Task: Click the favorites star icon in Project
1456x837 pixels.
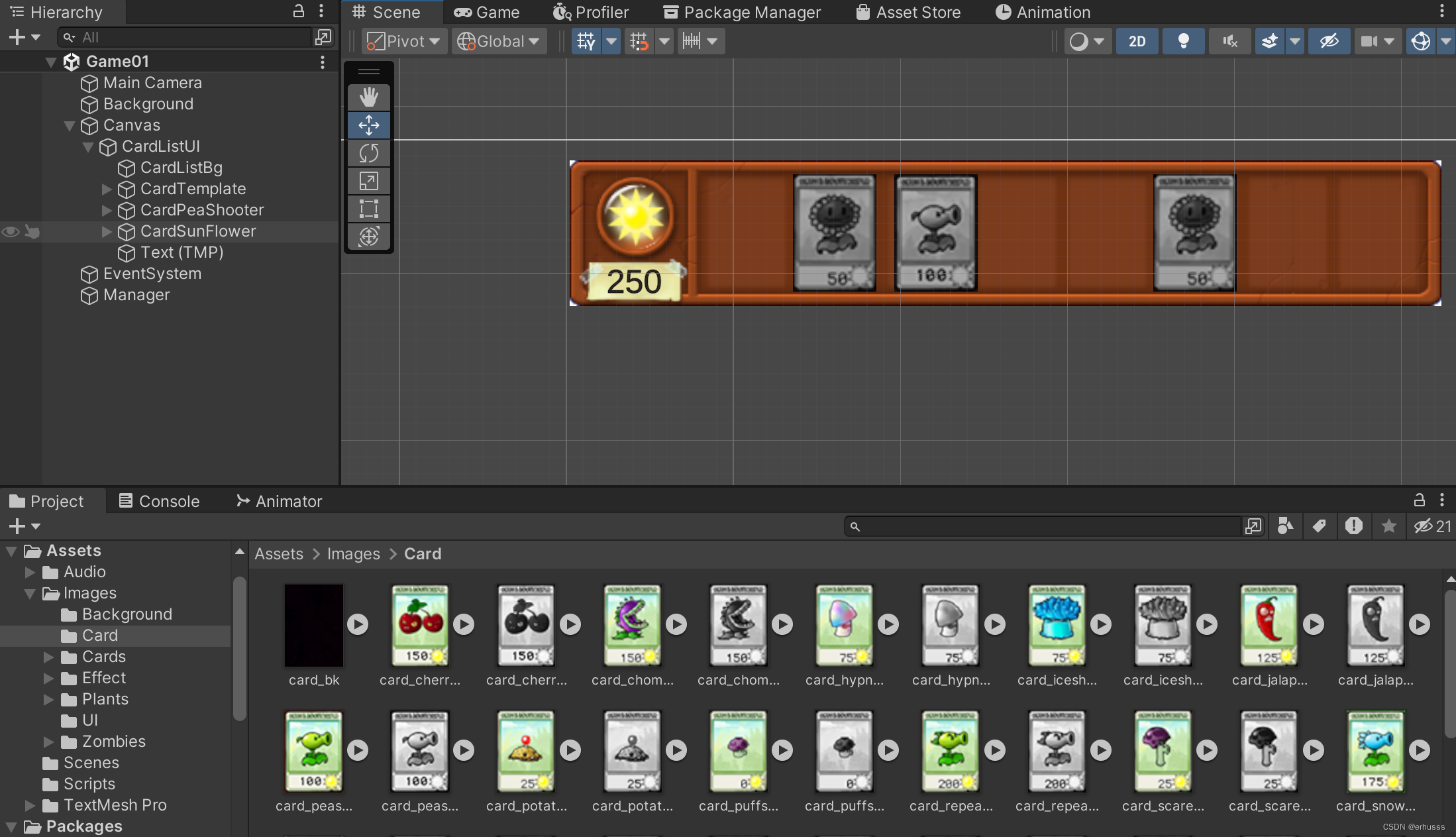Action: pyautogui.click(x=1388, y=526)
